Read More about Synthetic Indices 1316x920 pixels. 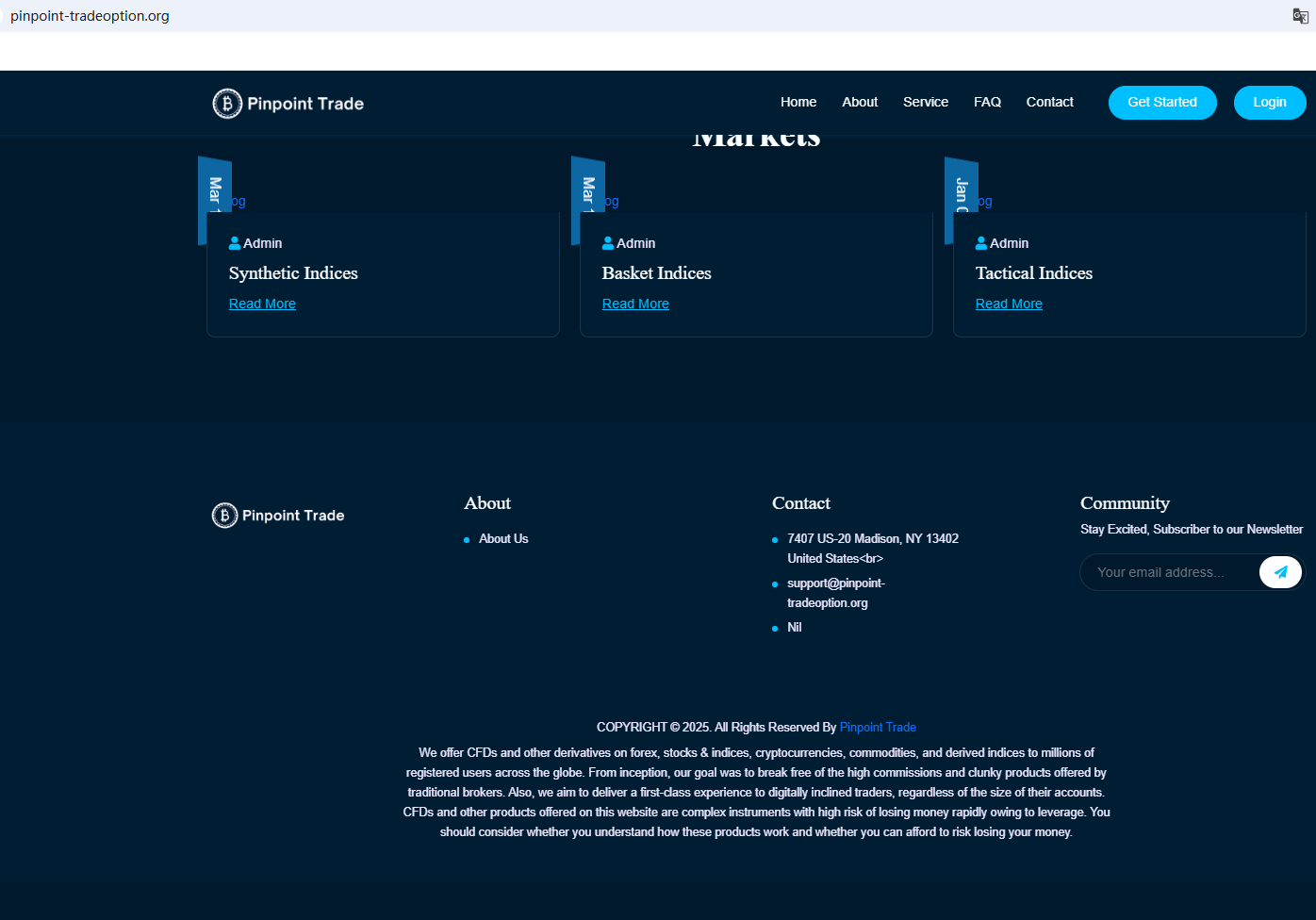pyautogui.click(x=262, y=304)
